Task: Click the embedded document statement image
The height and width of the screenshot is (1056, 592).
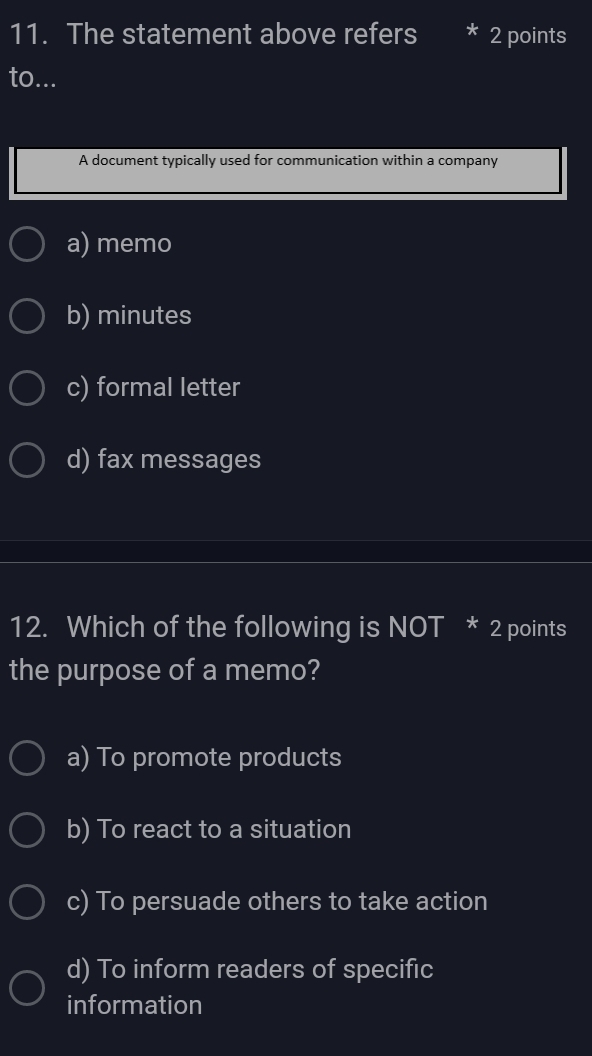Action: pyautogui.click(x=288, y=170)
